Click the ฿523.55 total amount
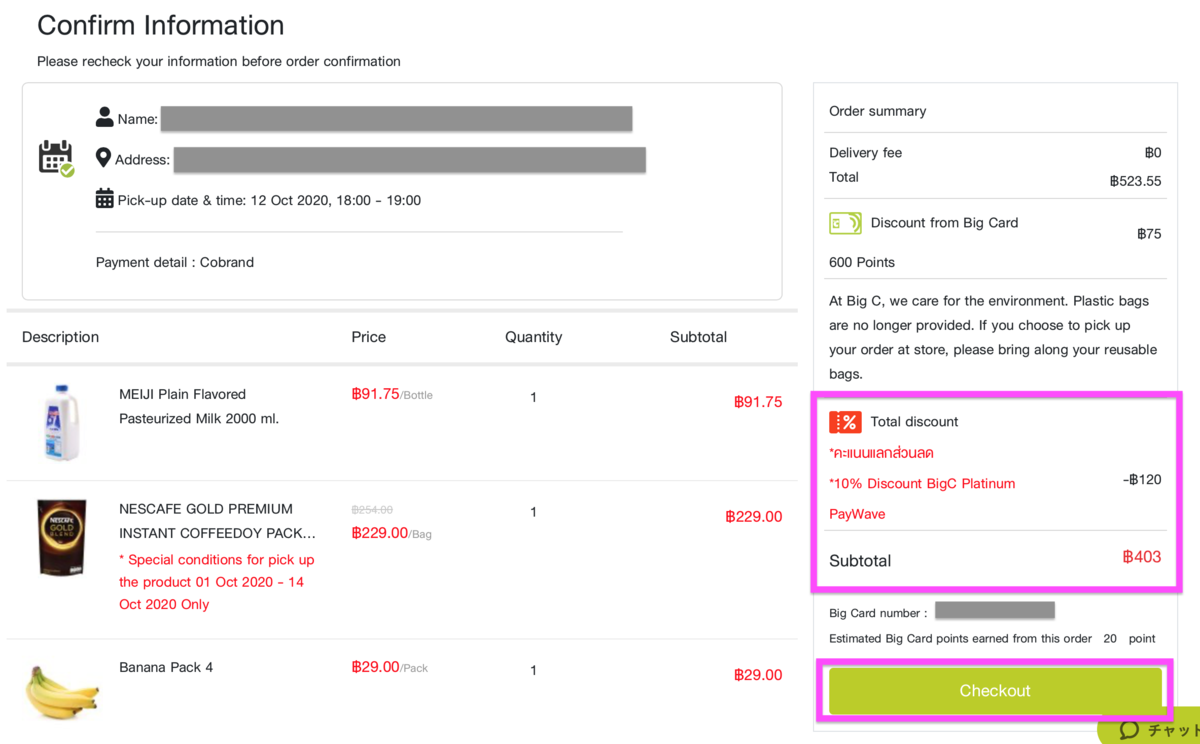 pyautogui.click(x=1136, y=181)
